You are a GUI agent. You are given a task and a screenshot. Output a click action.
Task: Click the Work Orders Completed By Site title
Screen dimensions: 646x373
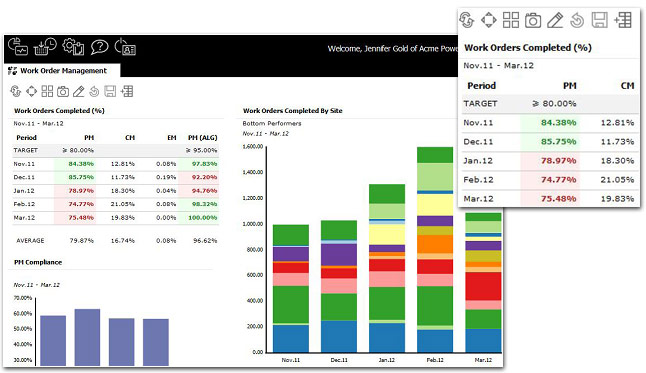(293, 110)
